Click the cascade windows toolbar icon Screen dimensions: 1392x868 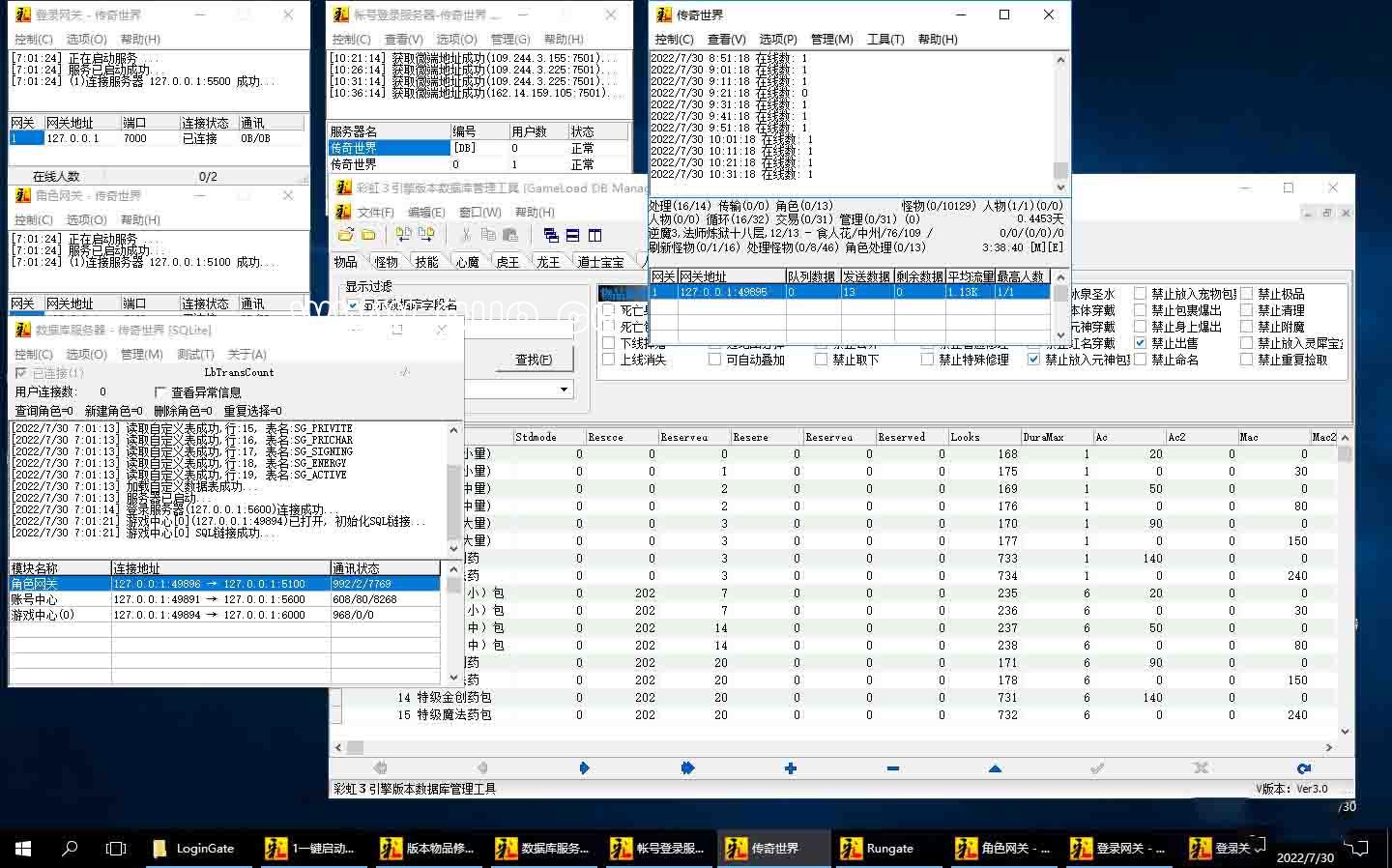click(x=551, y=235)
